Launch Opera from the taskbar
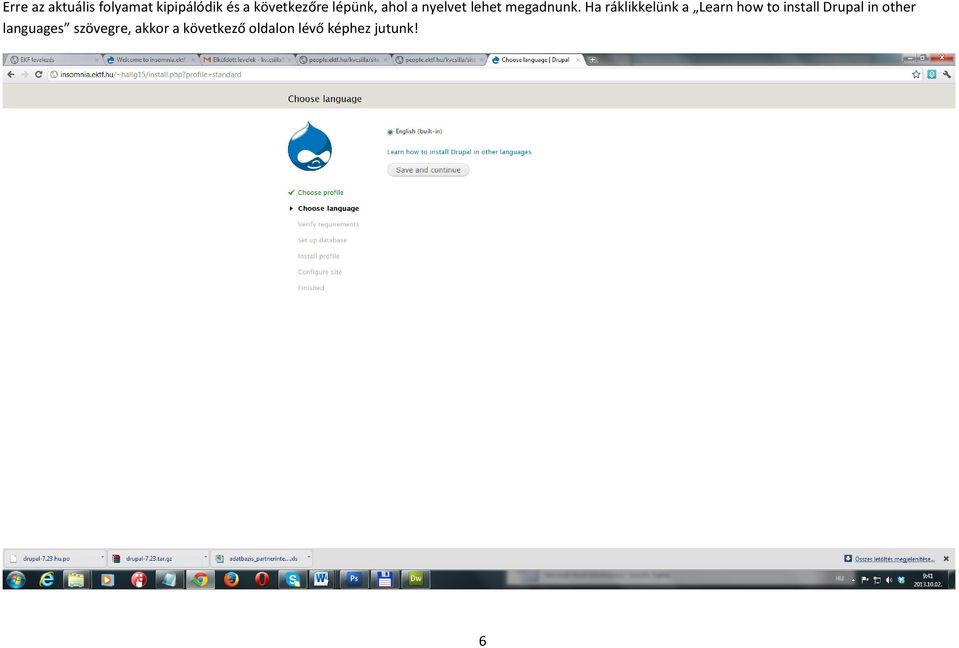This screenshot has width=959, height=648. pos(262,579)
